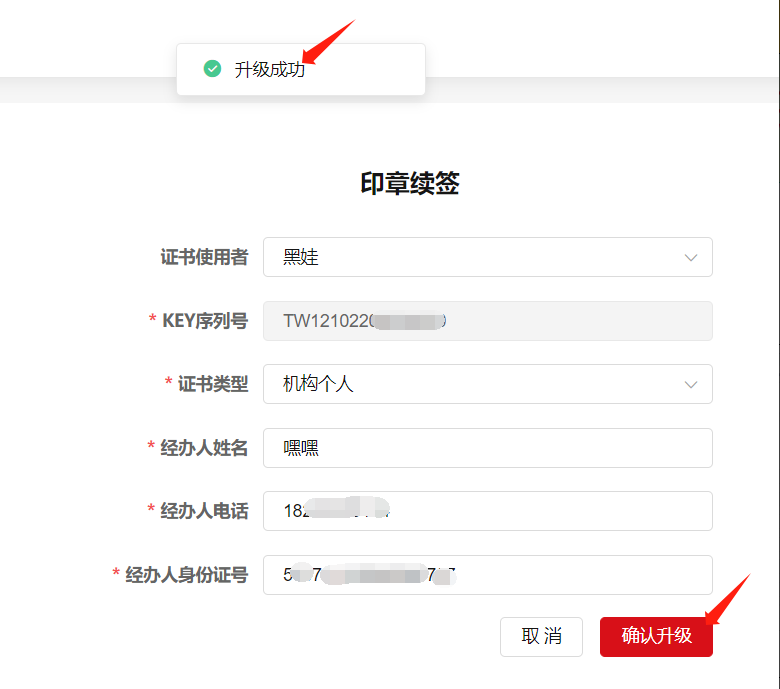This screenshot has width=780, height=689.
Task: Click the KEY序列号 field label
Action: (x=204, y=321)
